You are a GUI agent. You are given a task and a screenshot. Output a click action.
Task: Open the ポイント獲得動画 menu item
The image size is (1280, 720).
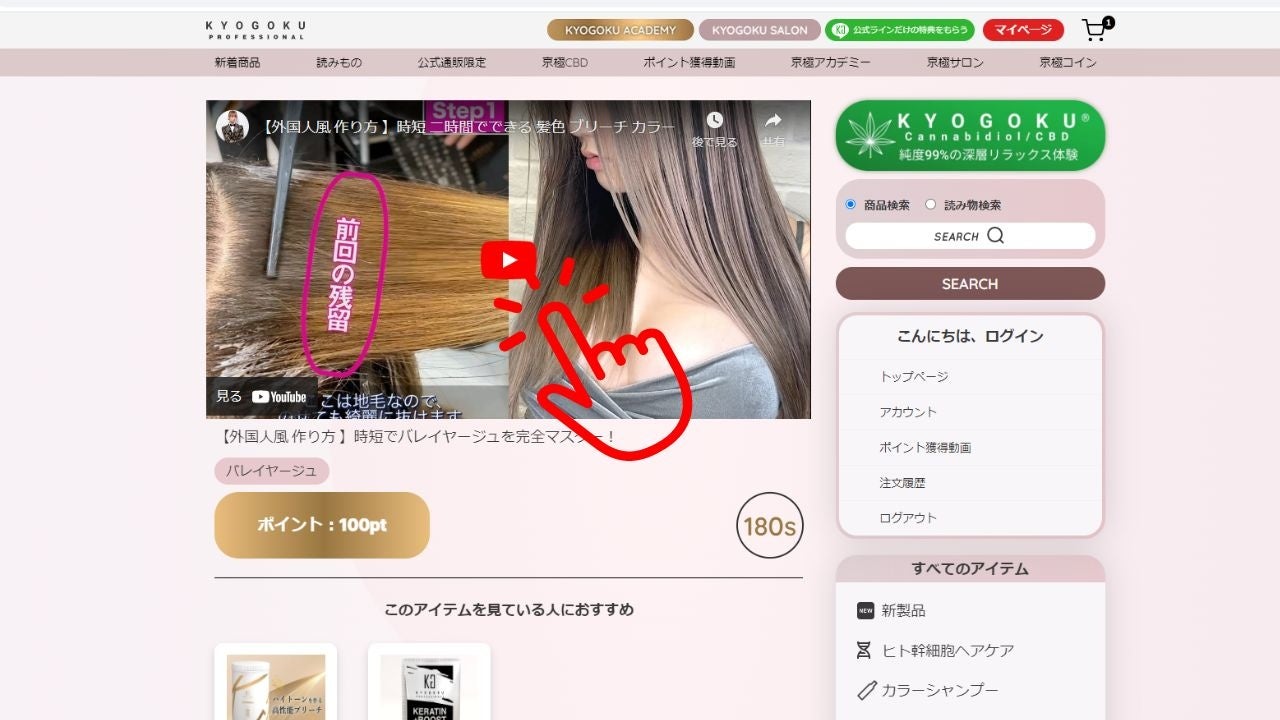pyautogui.click(x=689, y=62)
